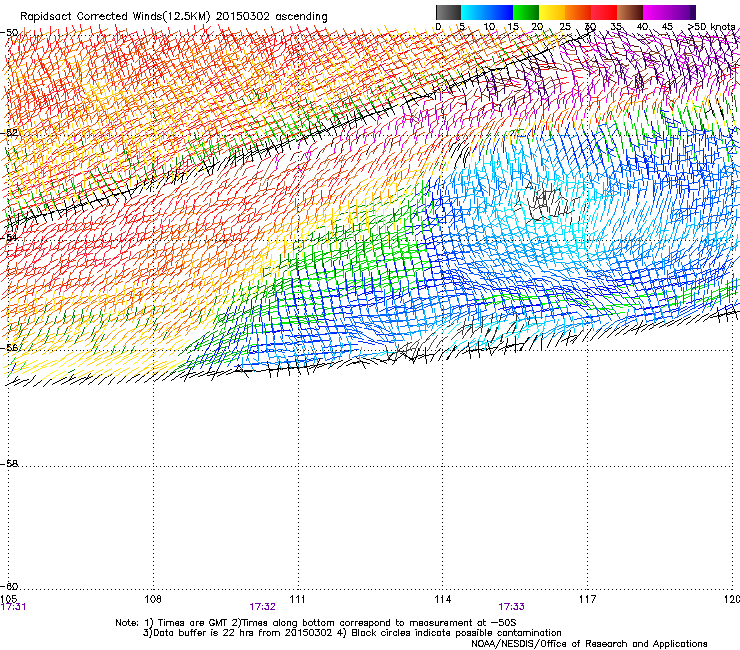Click the magenta-purple 40-50 knots legend segment
740x650 pixels.
coord(669,12)
